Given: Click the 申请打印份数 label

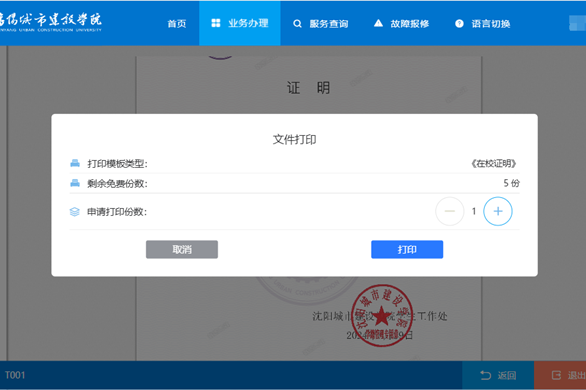Looking at the screenshot, I should pos(117,212).
